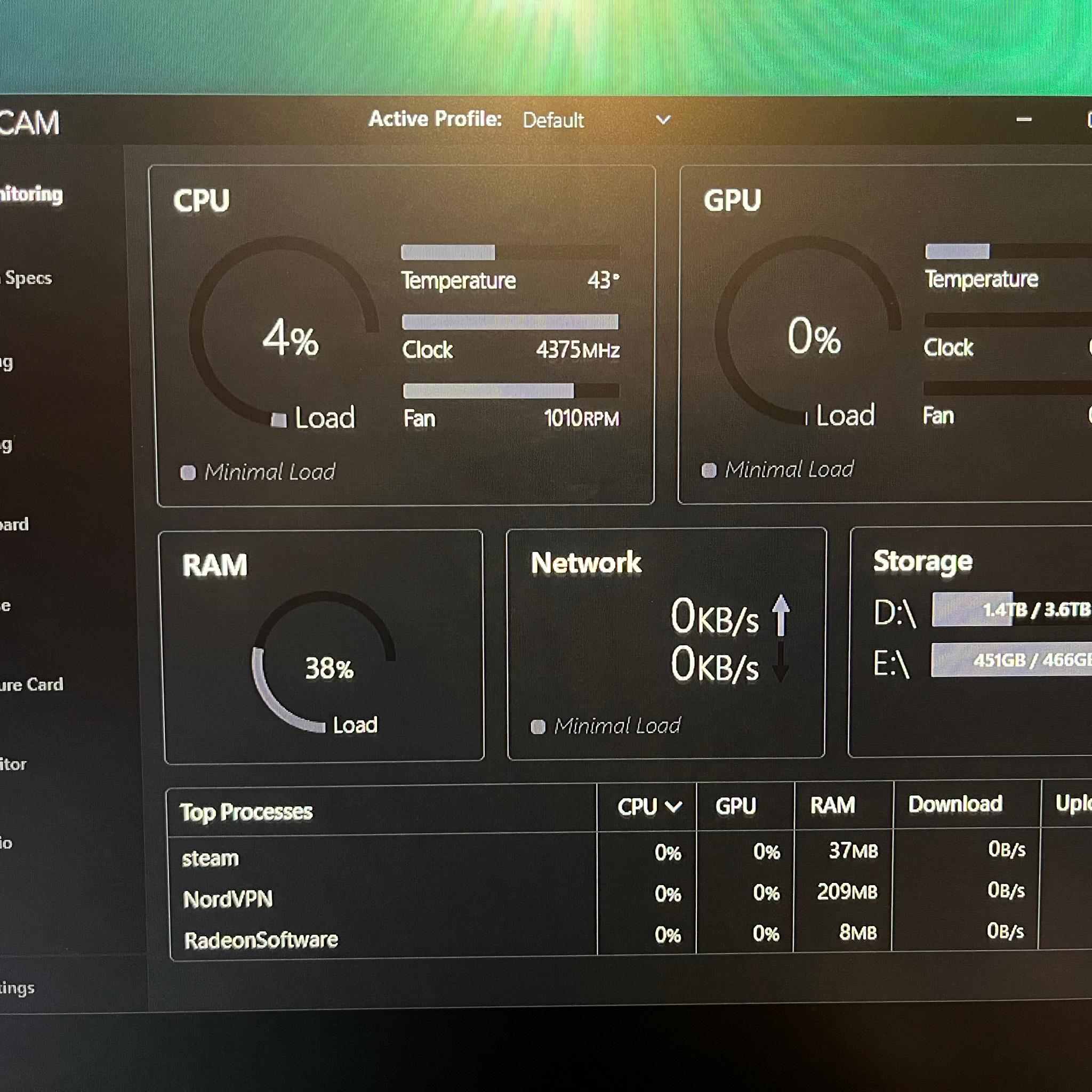Click the network upload arrow icon
Screen dimensions: 1092x1092
click(781, 615)
